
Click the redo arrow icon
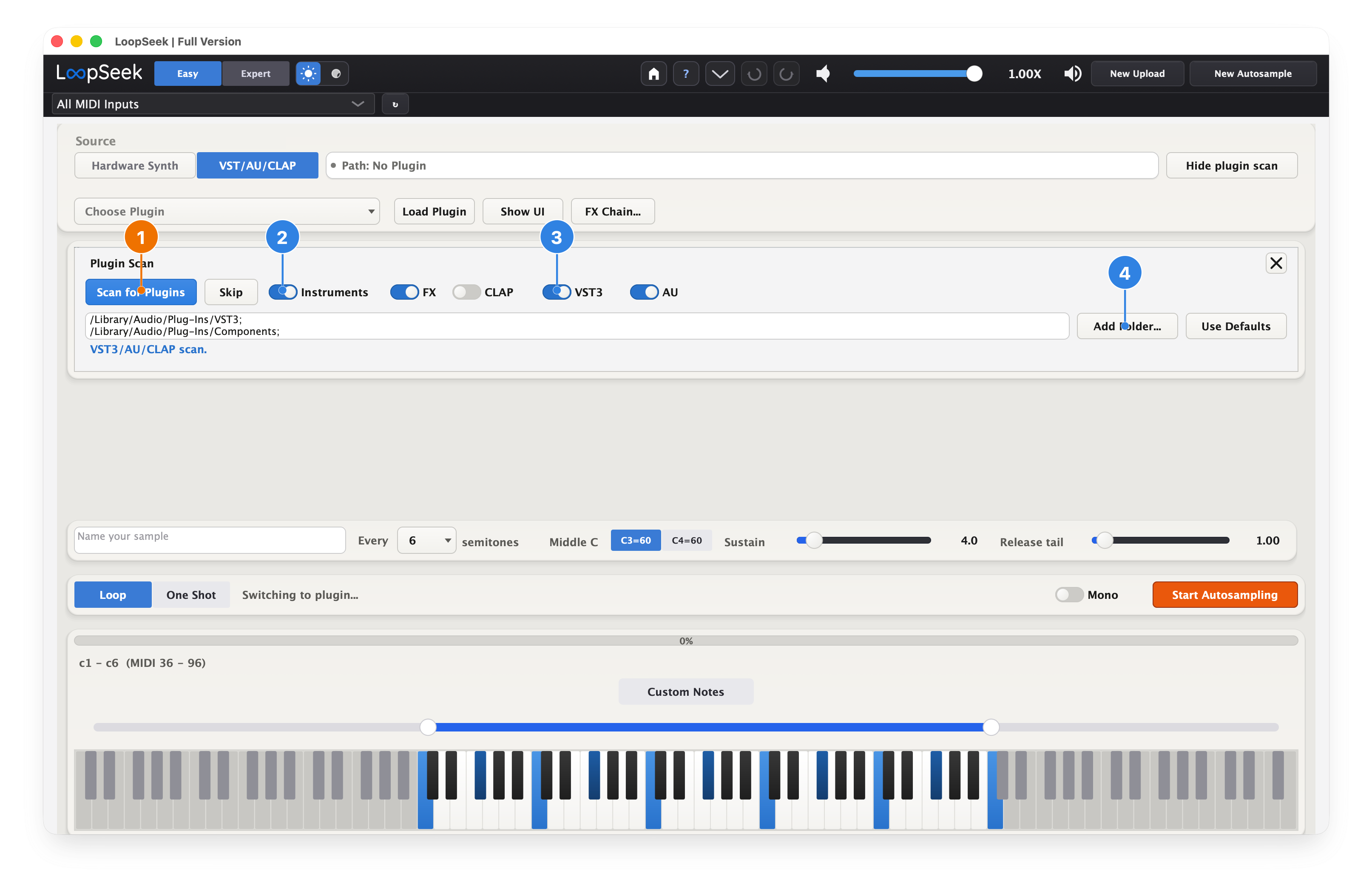(786, 74)
